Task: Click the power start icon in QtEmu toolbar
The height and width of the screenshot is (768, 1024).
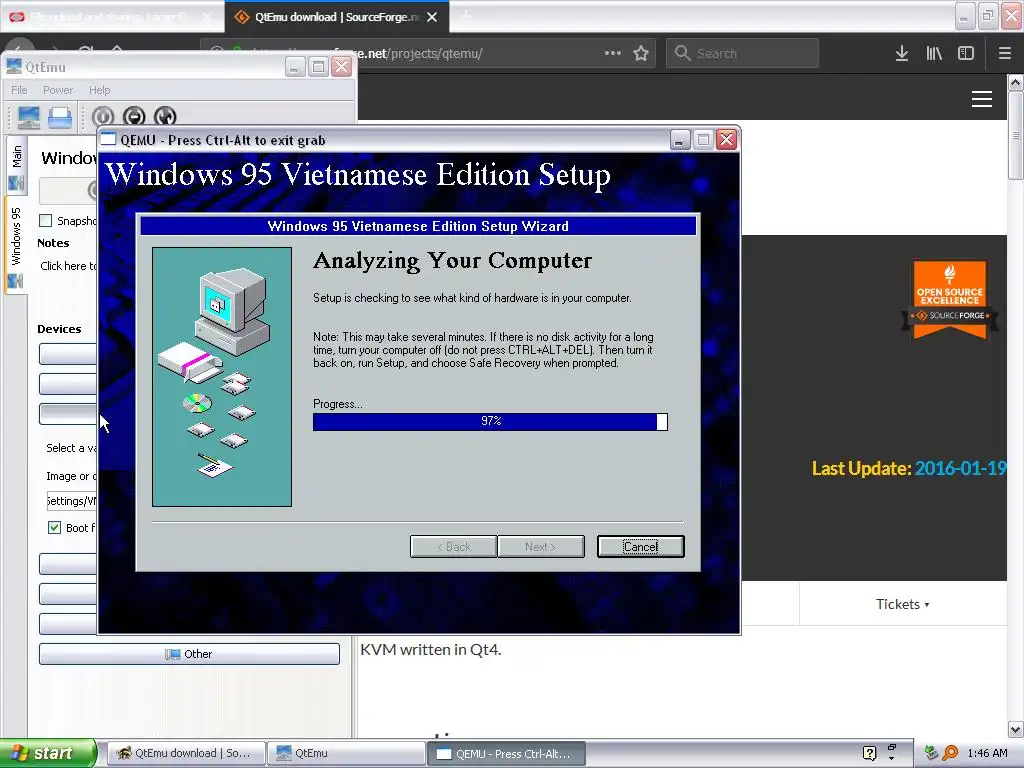Action: [103, 117]
